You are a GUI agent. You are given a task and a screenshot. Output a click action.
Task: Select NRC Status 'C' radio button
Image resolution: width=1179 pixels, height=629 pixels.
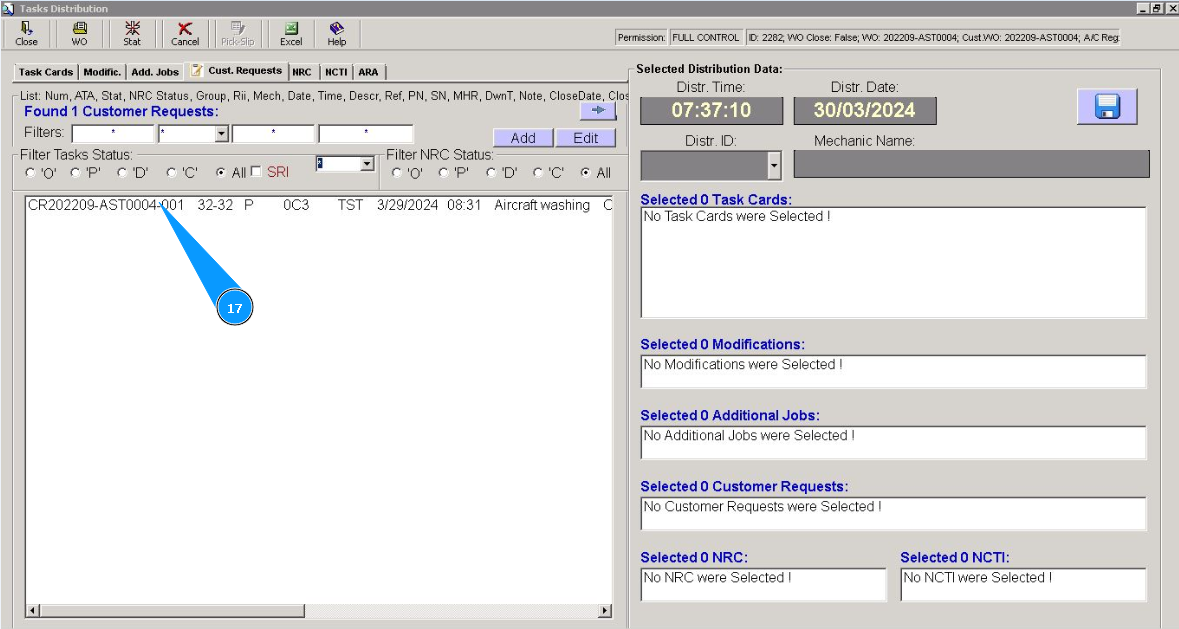point(538,173)
